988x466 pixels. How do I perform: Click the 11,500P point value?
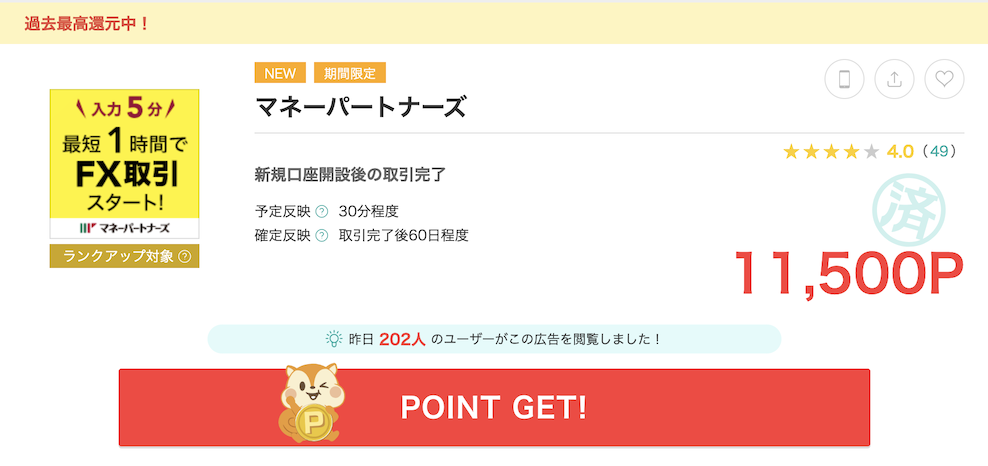(849, 273)
